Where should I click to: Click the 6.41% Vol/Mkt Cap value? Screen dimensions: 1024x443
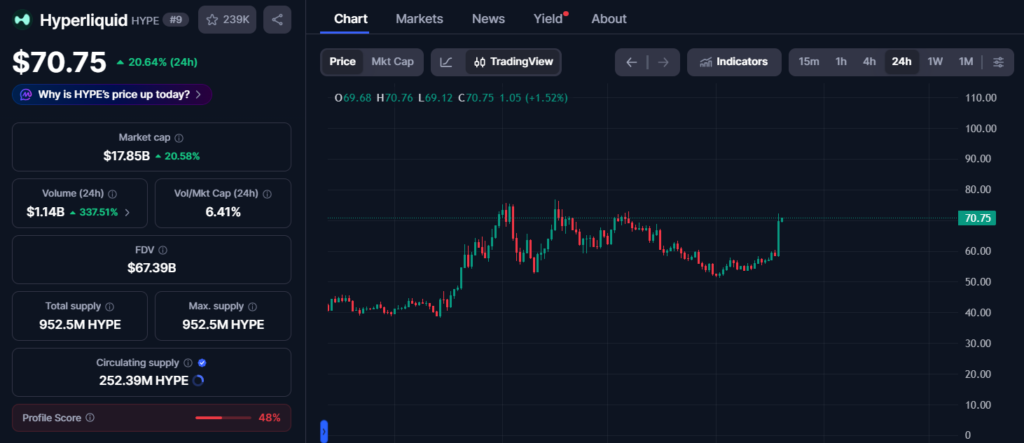[x=223, y=212]
